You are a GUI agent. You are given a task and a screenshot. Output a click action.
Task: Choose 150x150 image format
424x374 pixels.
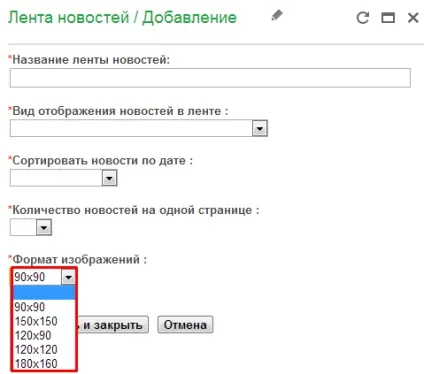coord(44,321)
